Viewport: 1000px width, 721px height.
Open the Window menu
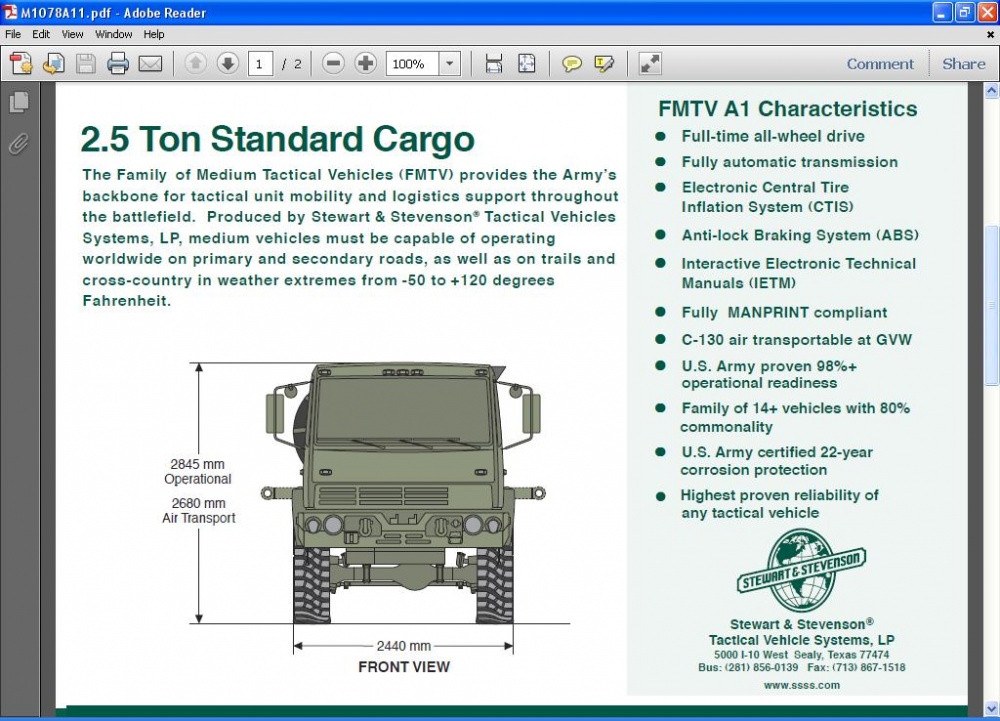(114, 34)
